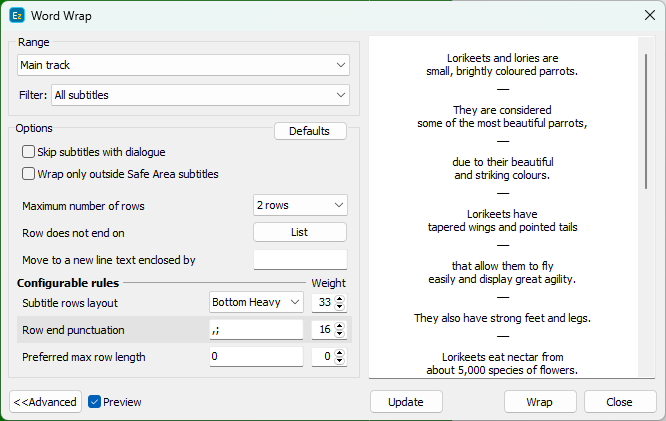The height and width of the screenshot is (421, 666).
Task: Increase Preferred max row length weight
Action: pos(341,353)
